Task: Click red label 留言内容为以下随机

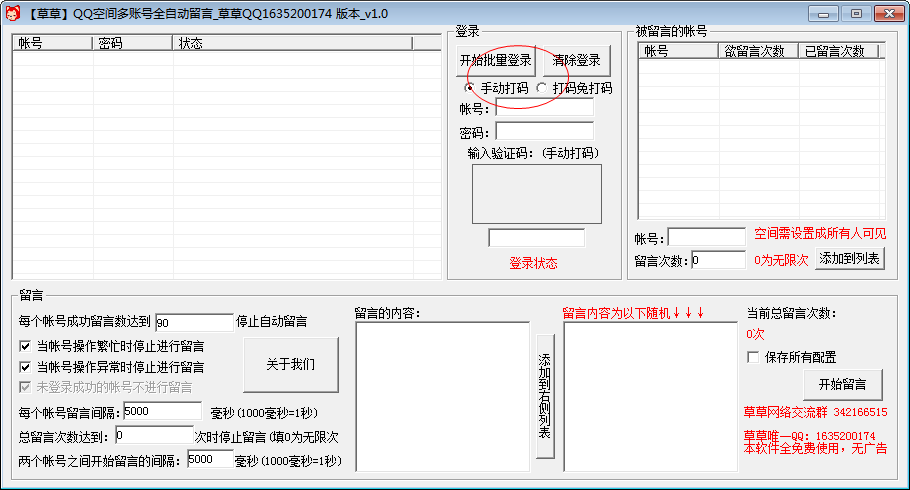Action: pos(633,314)
